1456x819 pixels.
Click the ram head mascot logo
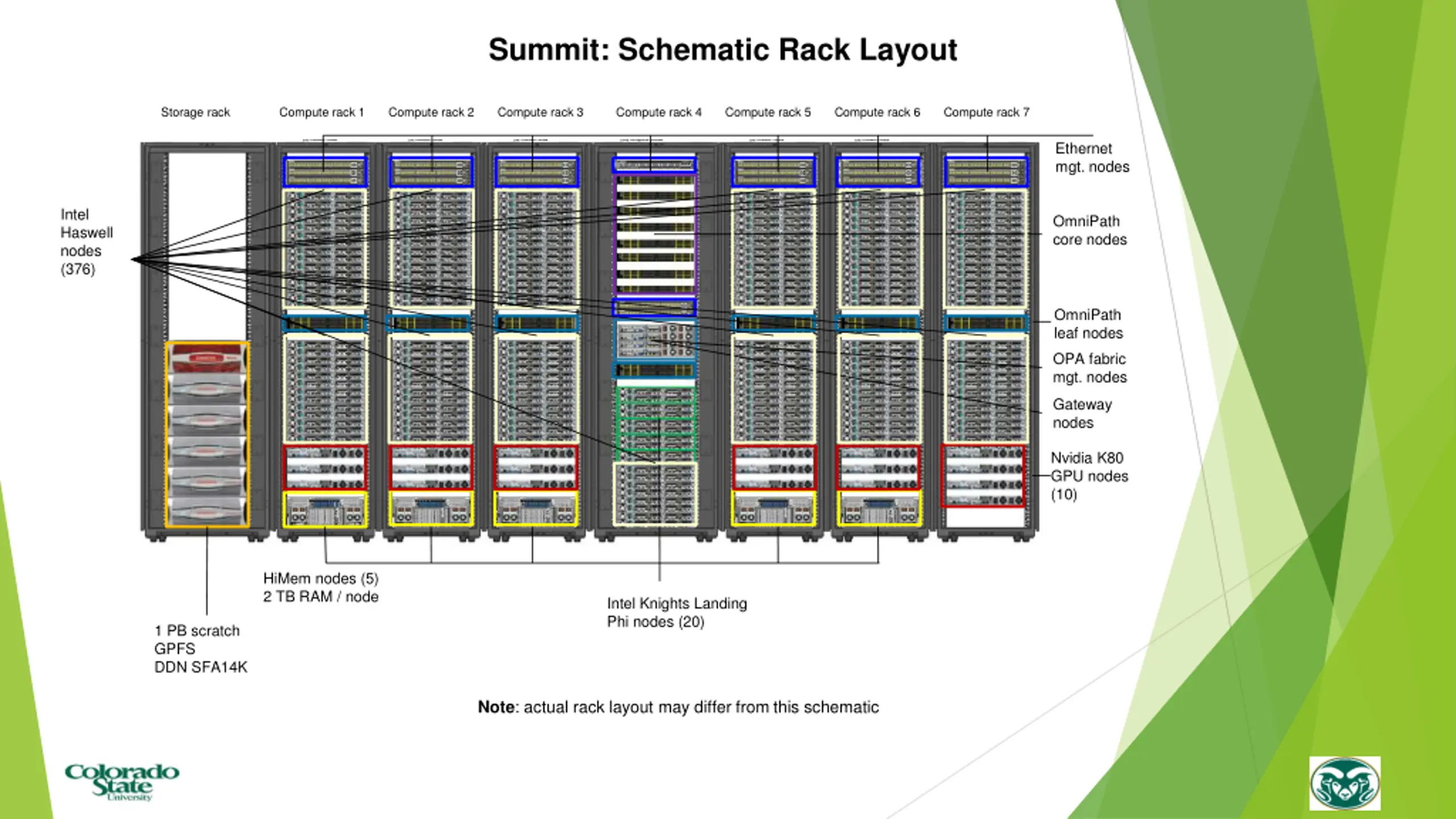[1345, 783]
